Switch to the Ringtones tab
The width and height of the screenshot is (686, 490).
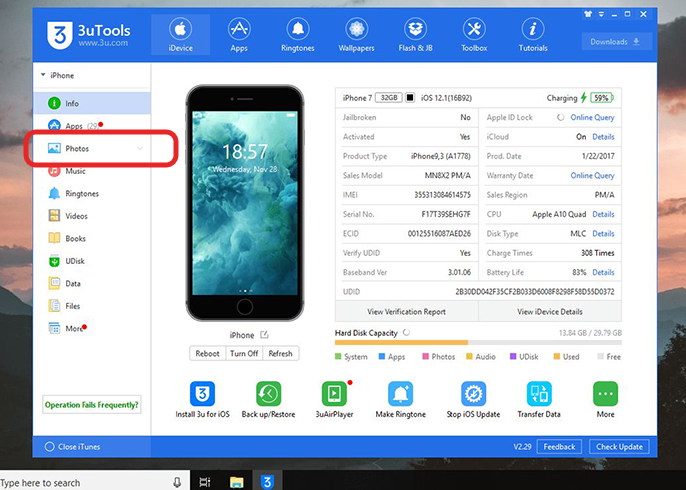(297, 35)
